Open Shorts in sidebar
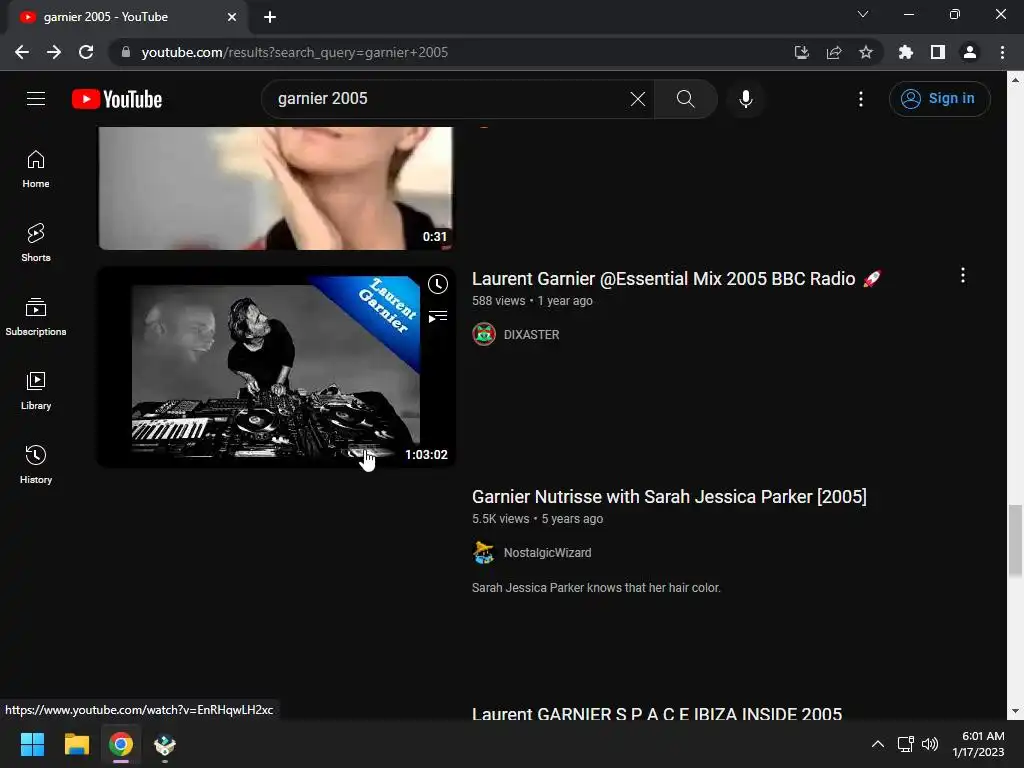The image size is (1024, 768). [x=36, y=243]
